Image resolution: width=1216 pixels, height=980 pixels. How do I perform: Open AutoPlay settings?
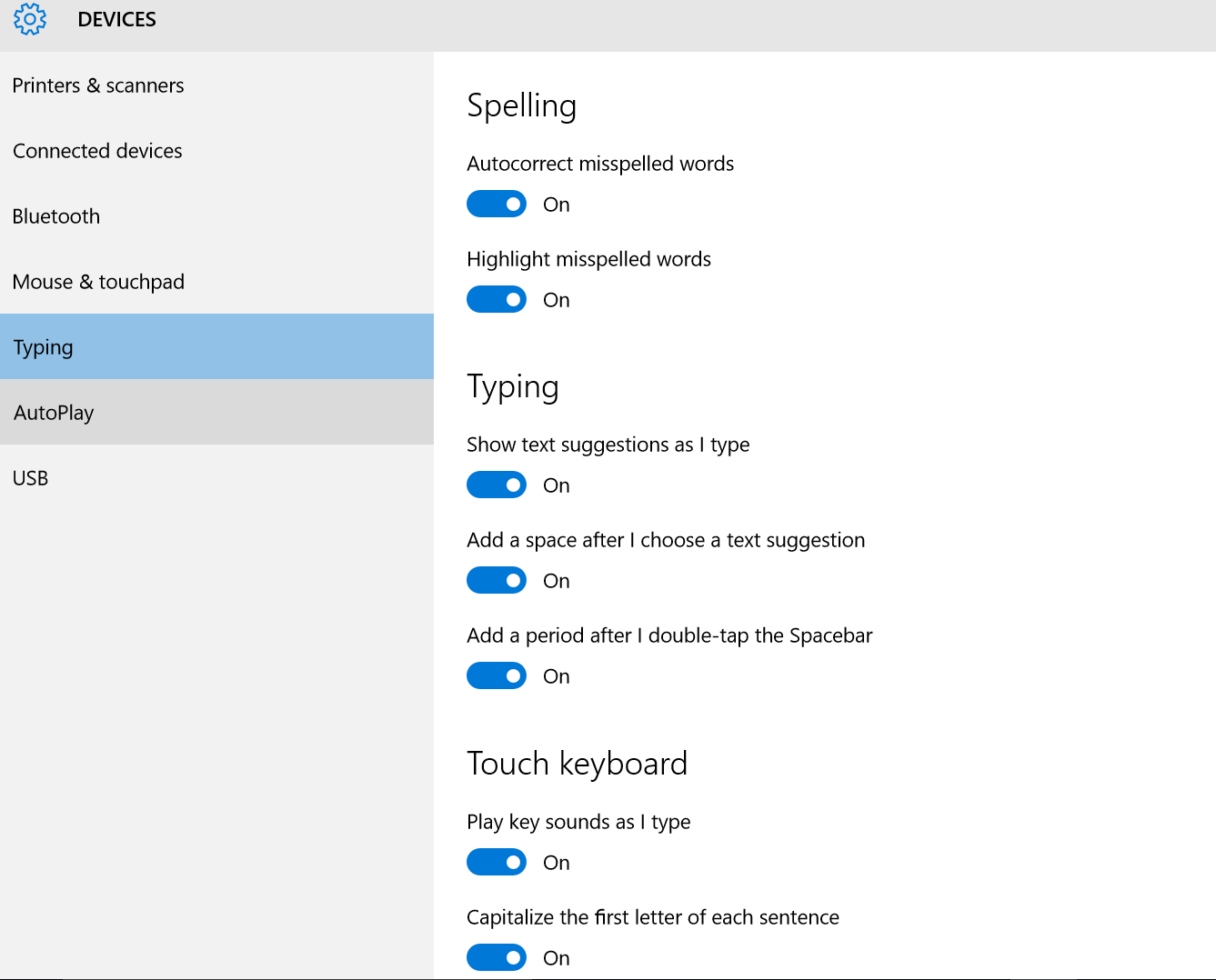216,413
